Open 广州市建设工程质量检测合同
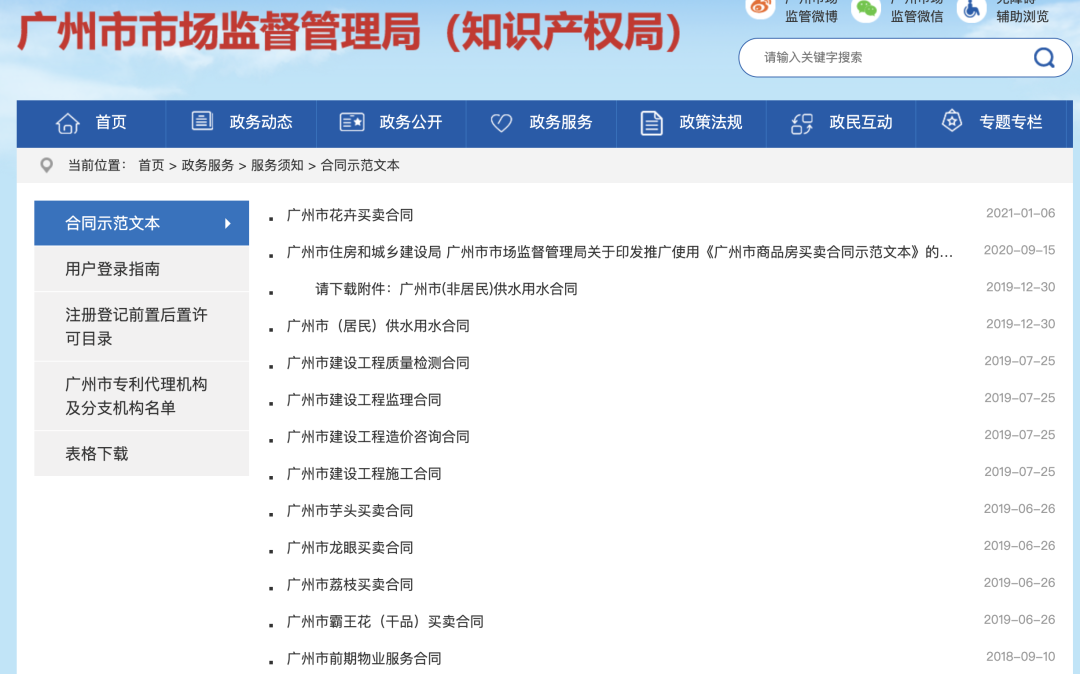Screen dimensions: 1080x674 click(x=378, y=364)
